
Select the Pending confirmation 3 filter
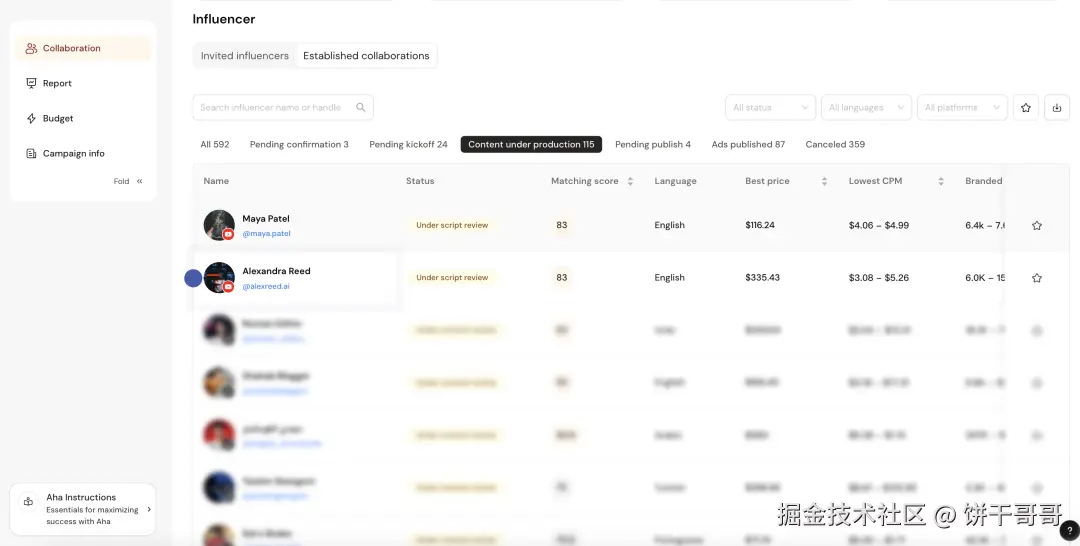click(299, 145)
